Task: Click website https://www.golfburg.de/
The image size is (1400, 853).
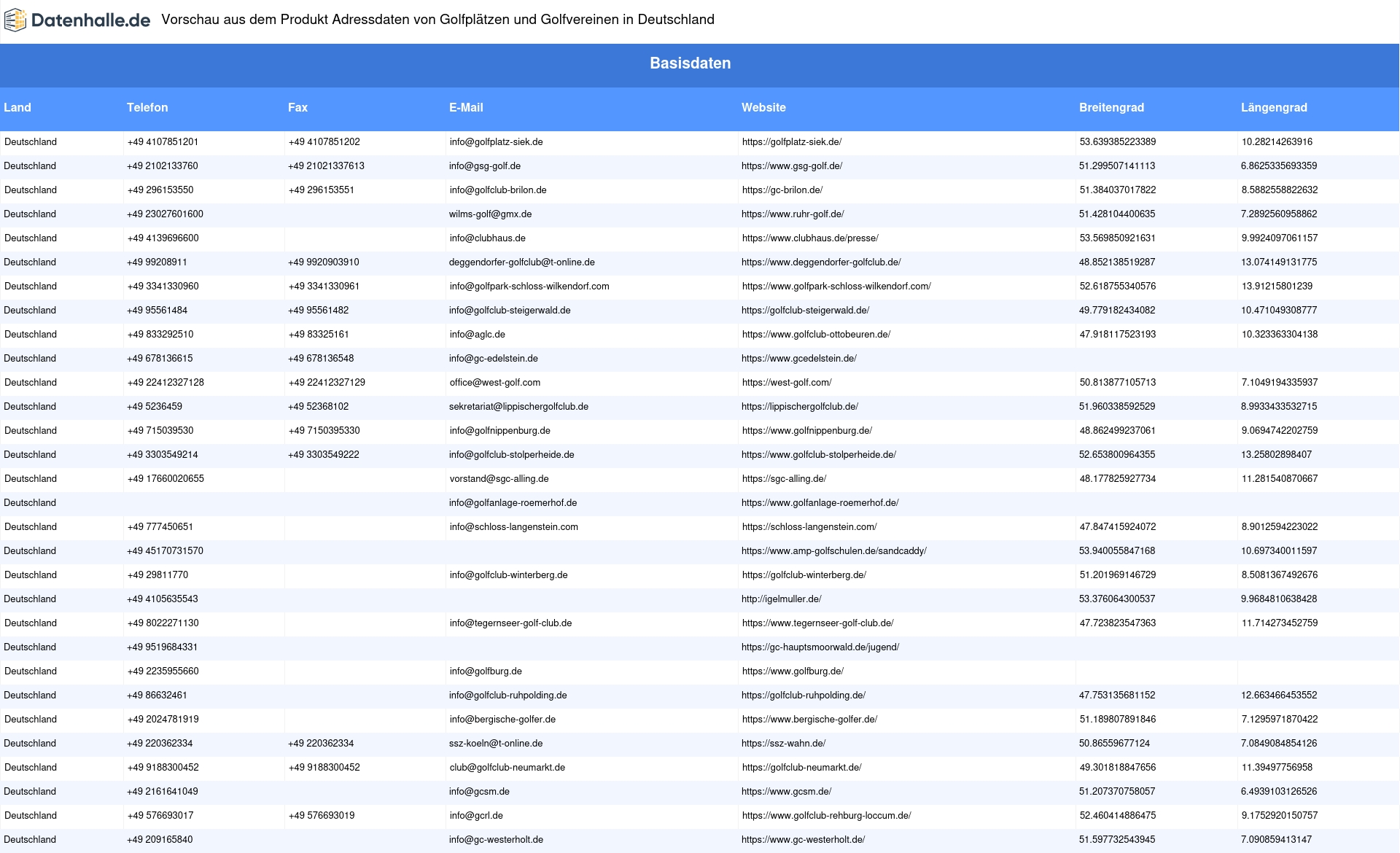Action: 793,671
